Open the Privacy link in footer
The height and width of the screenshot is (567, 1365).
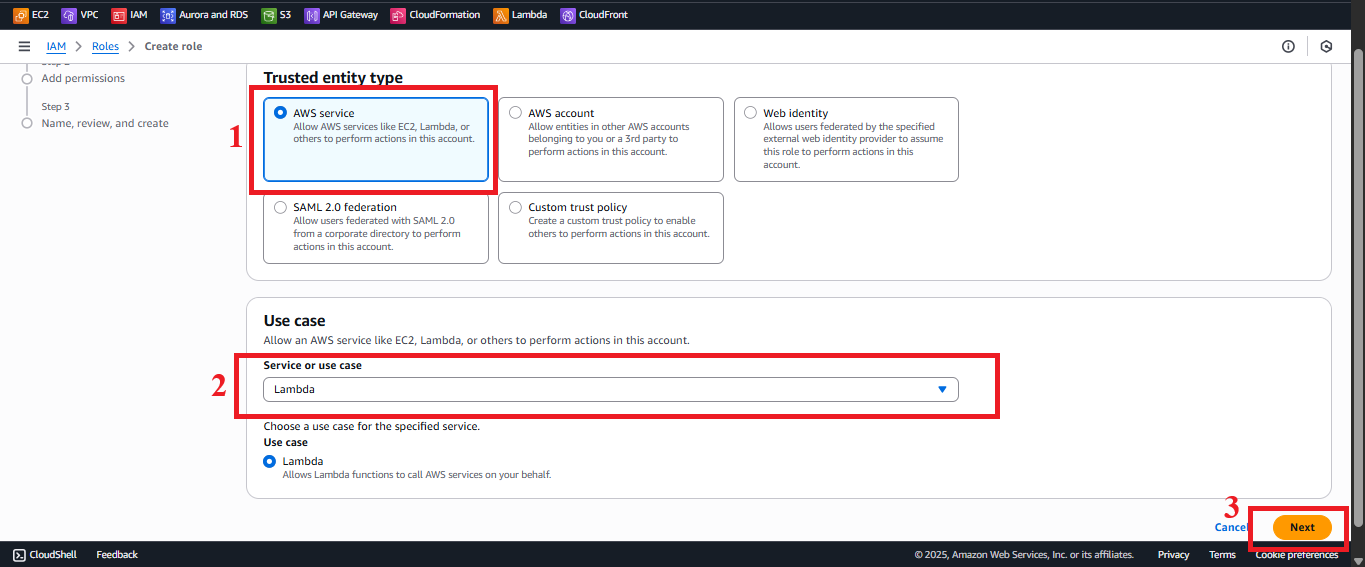tap(1173, 554)
